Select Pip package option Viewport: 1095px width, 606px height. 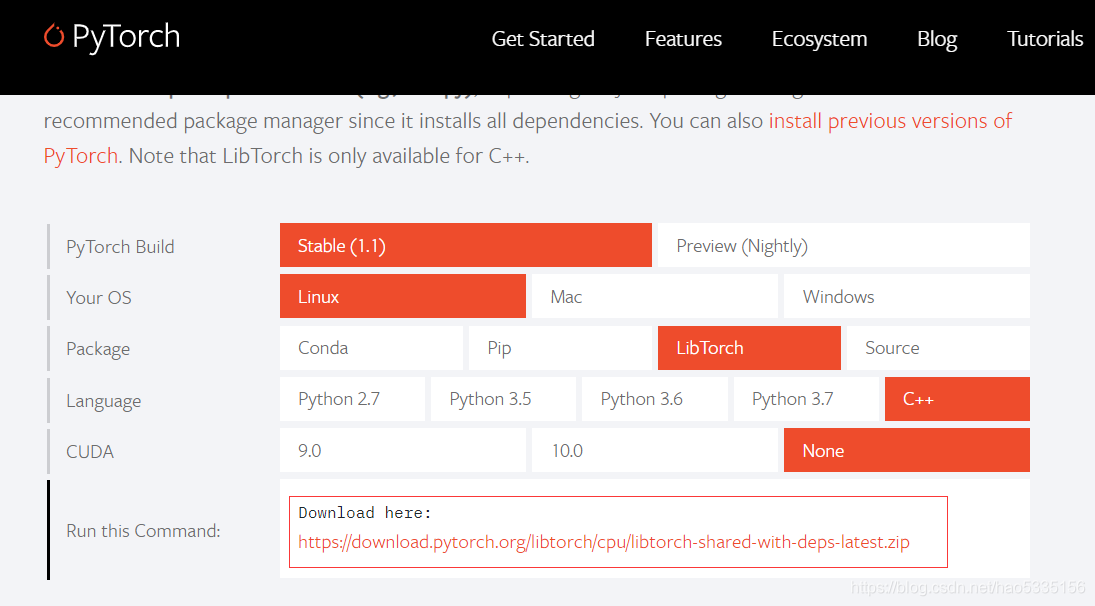click(560, 348)
